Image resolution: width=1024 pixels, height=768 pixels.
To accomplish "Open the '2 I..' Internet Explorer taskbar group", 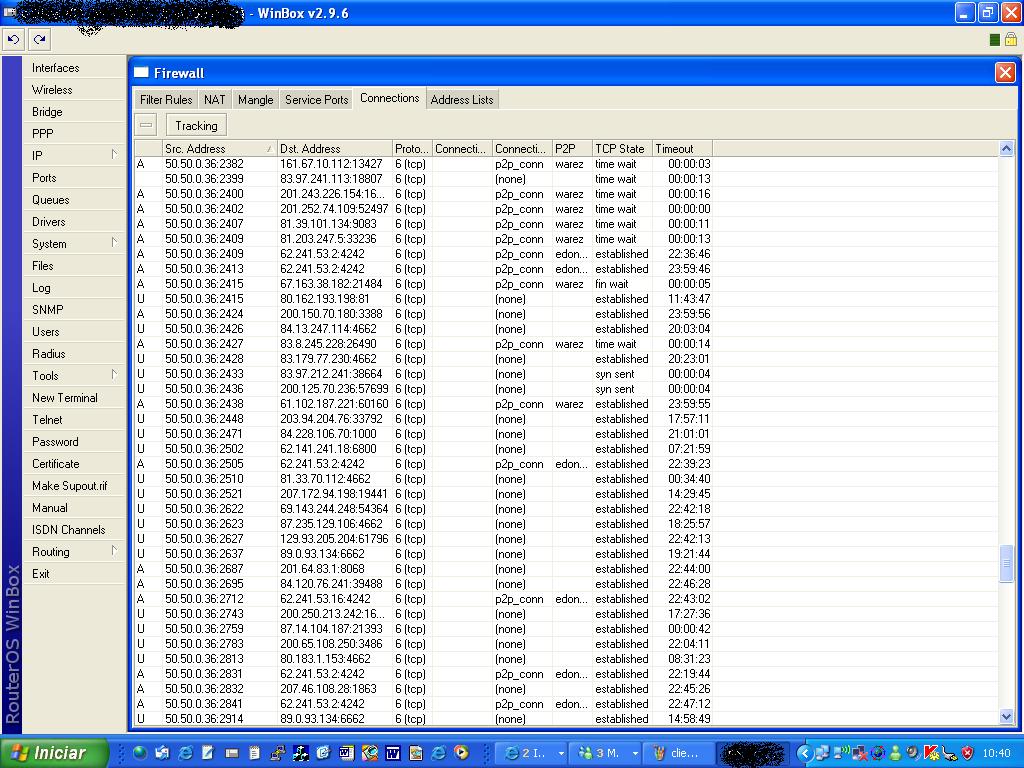I will click(532, 753).
